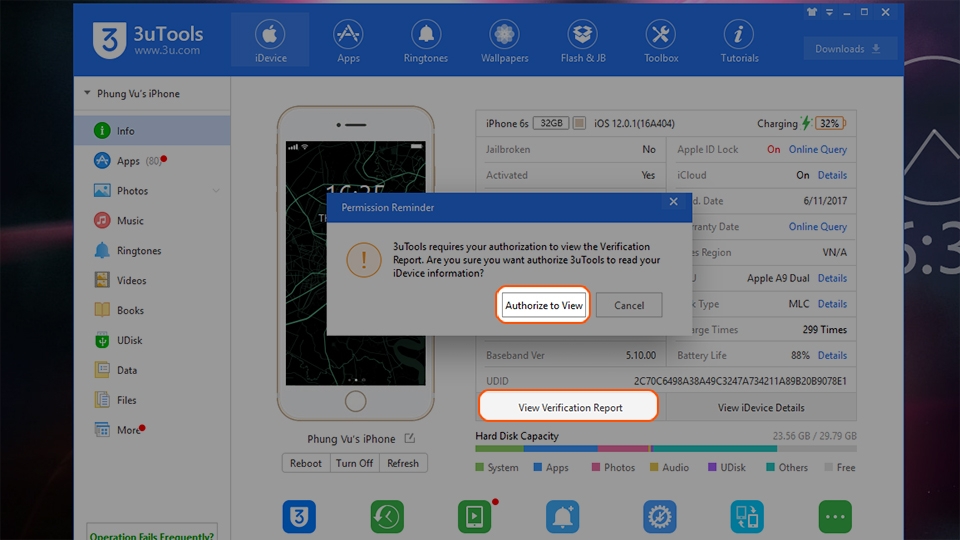Click the edit device name icon
The width and height of the screenshot is (960, 540).
tap(410, 438)
